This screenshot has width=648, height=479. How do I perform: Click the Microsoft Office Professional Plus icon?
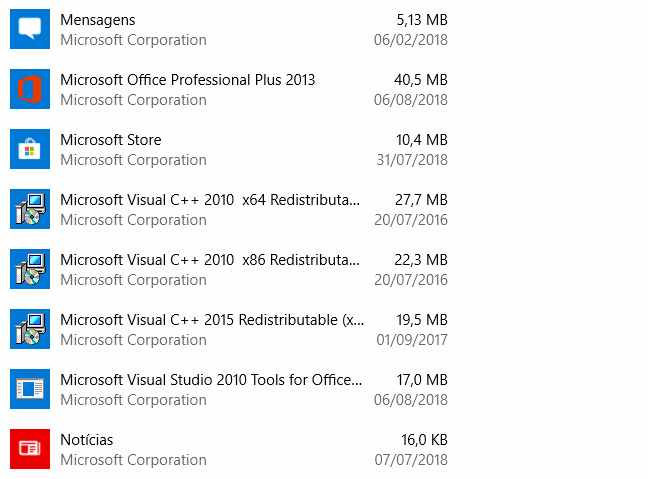[x=30, y=89]
